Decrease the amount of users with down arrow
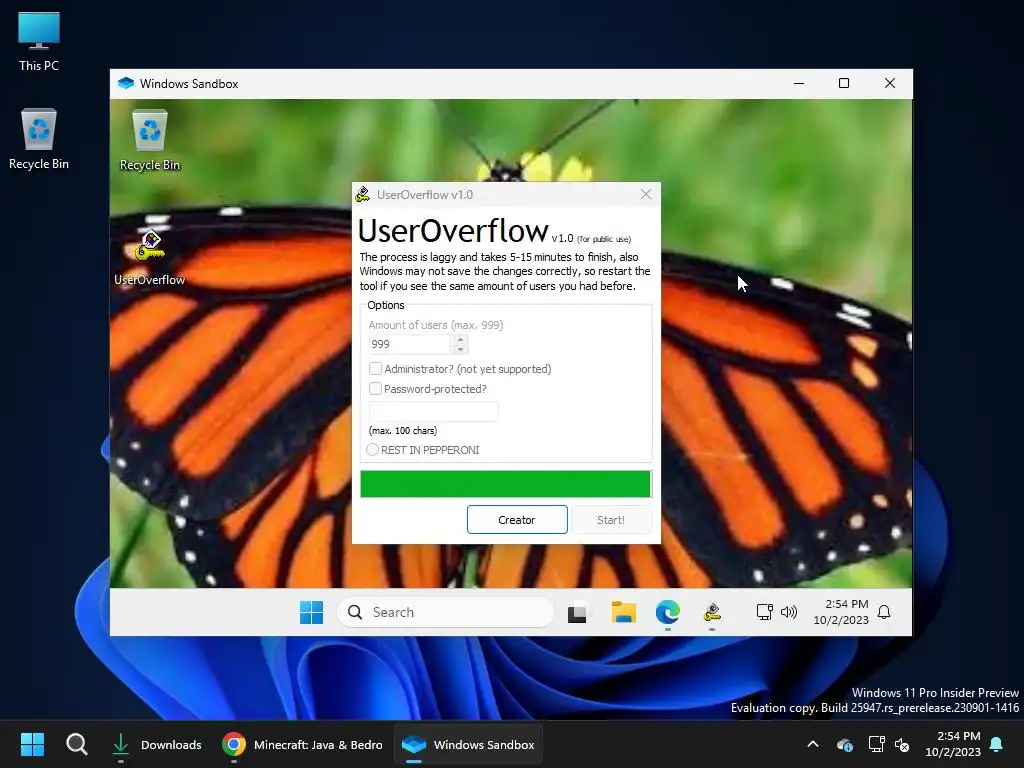1024x768 pixels. (x=460, y=349)
